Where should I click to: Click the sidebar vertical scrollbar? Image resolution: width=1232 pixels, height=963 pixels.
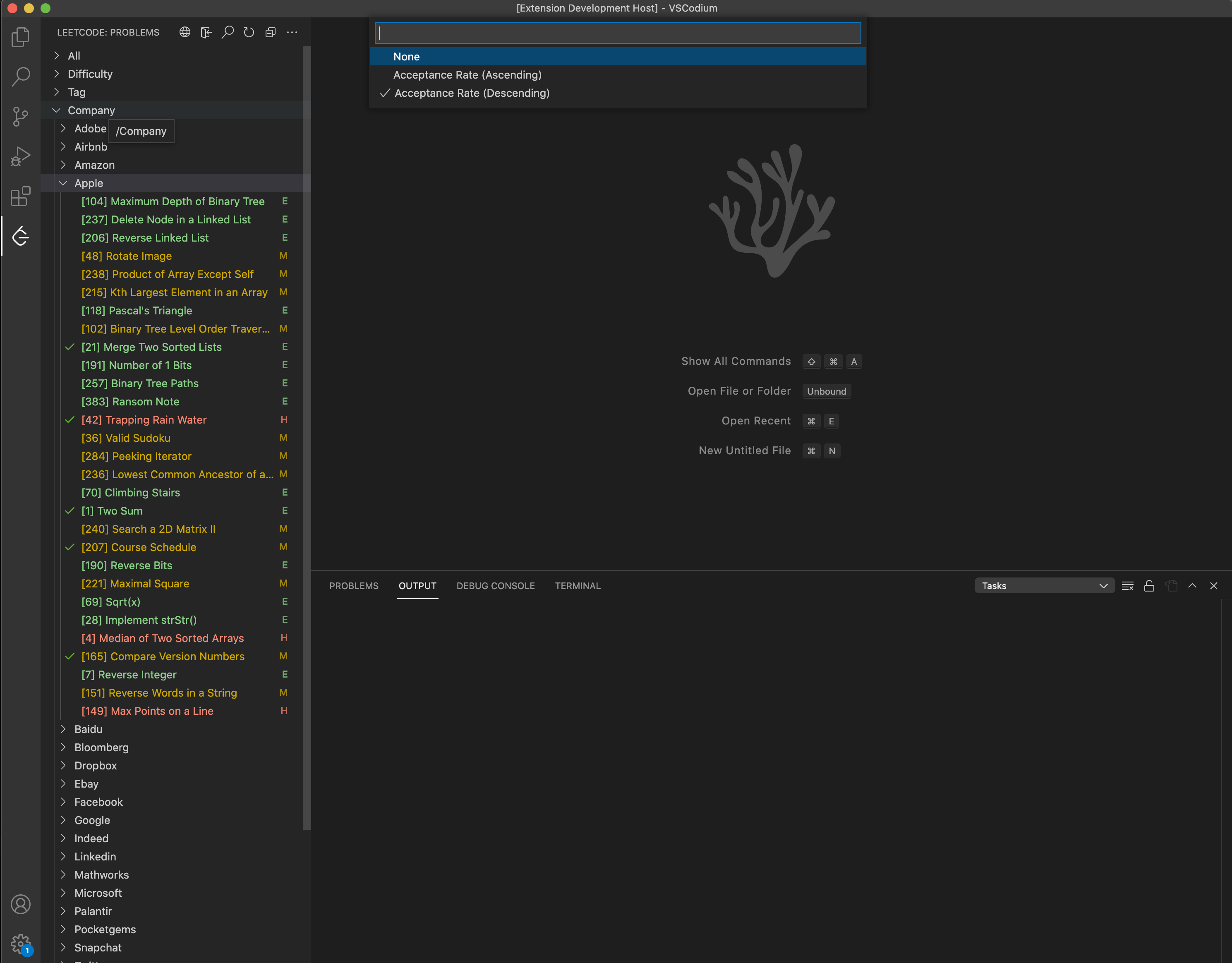tap(307, 438)
